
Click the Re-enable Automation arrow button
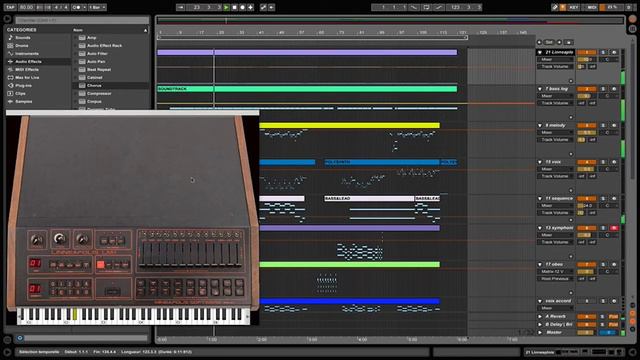point(271,7)
